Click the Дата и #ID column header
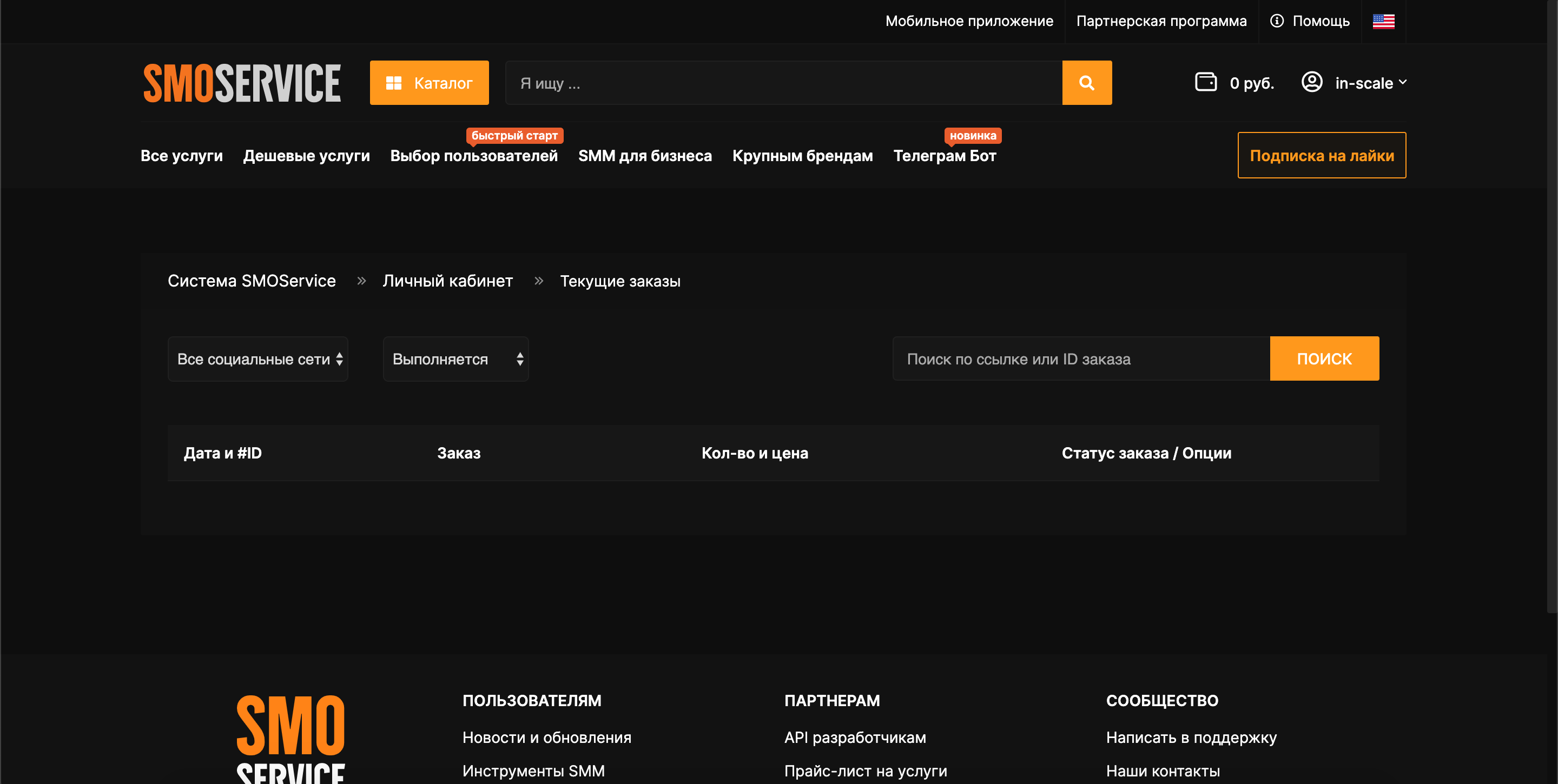 222,453
